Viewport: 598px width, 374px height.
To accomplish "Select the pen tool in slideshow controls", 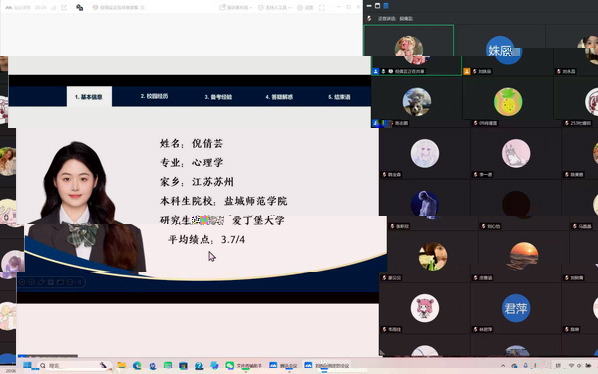I will click(41, 282).
